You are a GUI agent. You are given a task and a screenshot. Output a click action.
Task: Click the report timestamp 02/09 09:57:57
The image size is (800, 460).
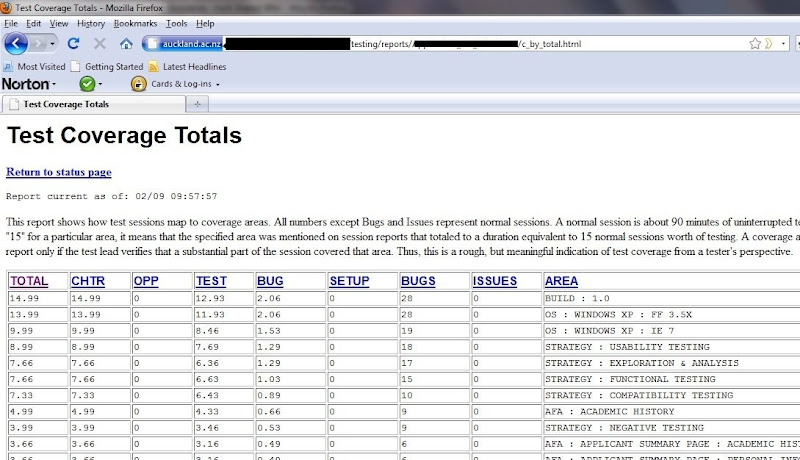[x=176, y=196]
